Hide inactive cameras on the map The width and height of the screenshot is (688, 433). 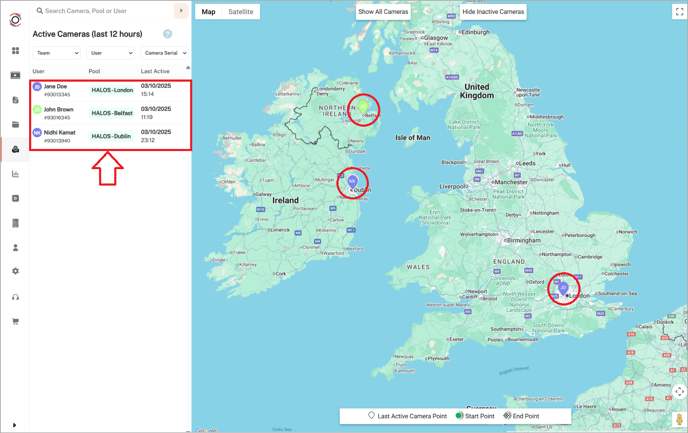click(493, 12)
